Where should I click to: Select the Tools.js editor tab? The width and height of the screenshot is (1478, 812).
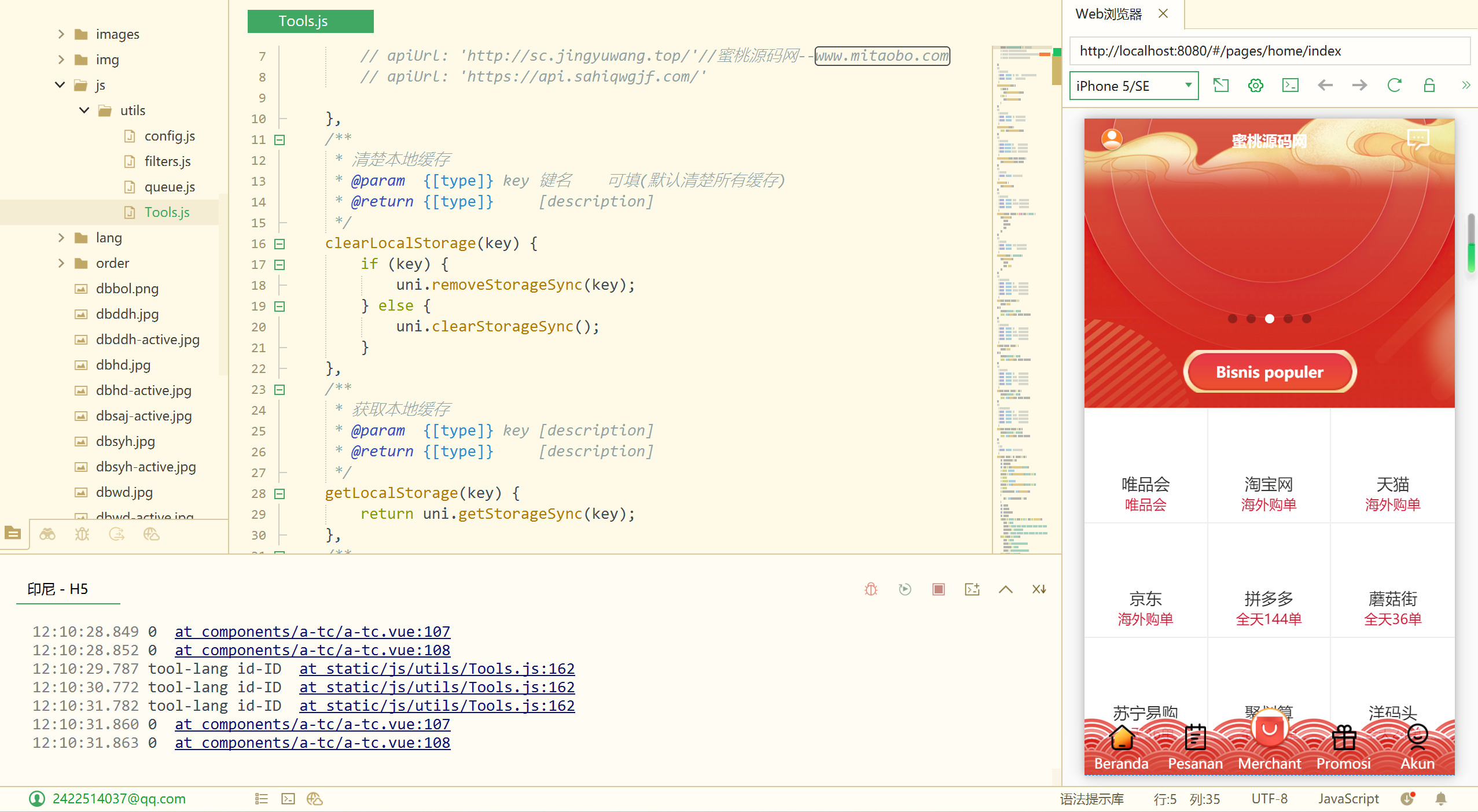(x=310, y=21)
